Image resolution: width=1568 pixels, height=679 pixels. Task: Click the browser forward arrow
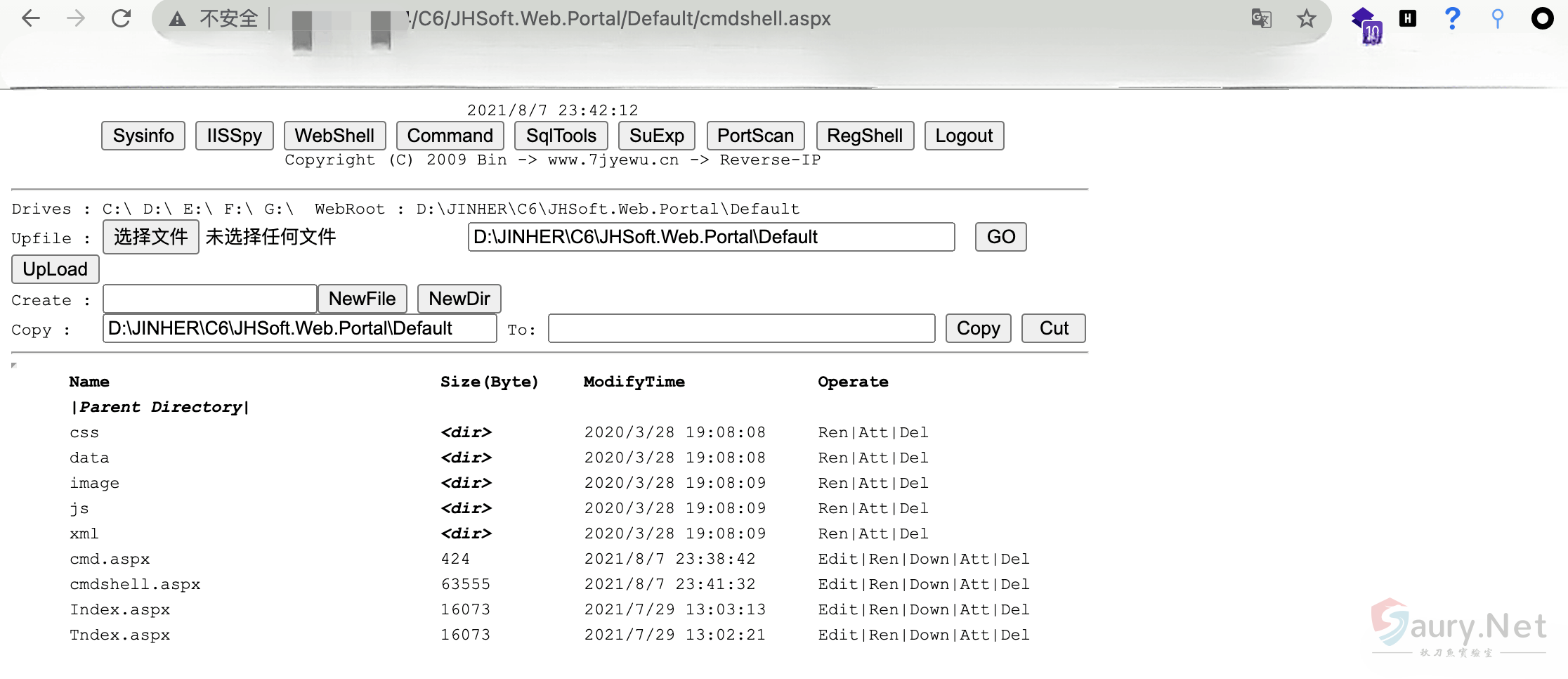(x=76, y=18)
